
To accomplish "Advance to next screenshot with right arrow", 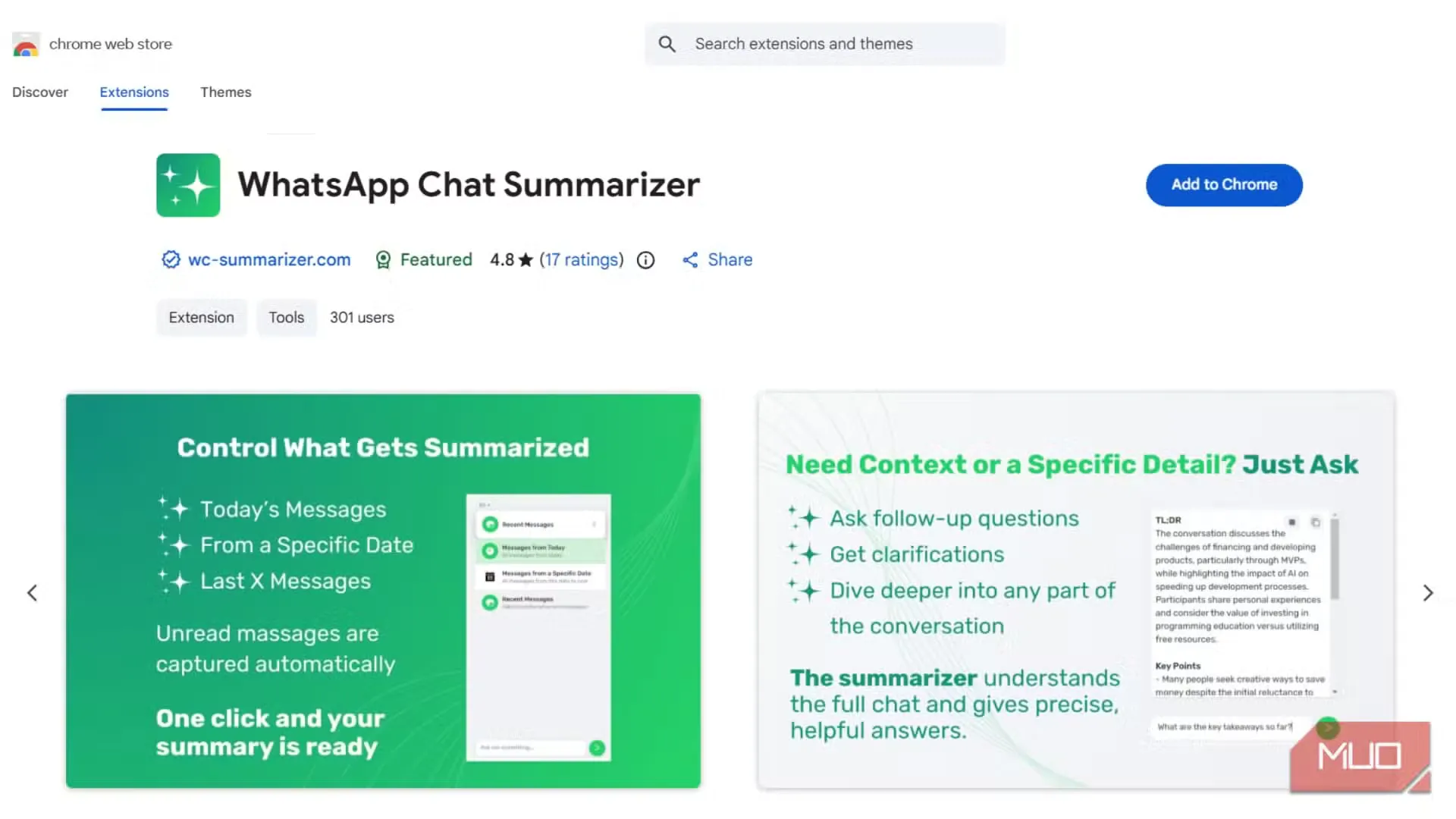I will [1428, 592].
